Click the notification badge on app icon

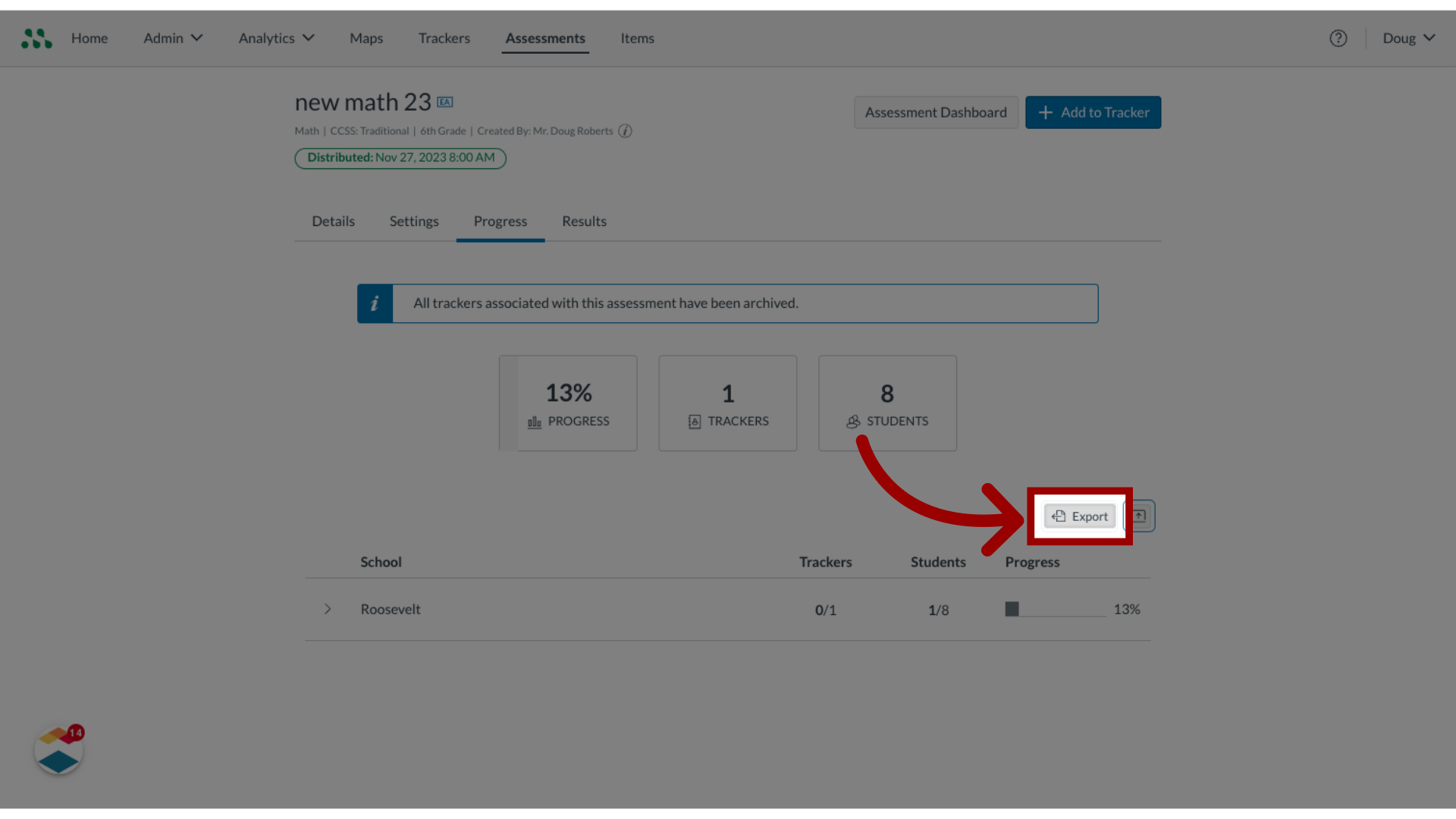[76, 732]
